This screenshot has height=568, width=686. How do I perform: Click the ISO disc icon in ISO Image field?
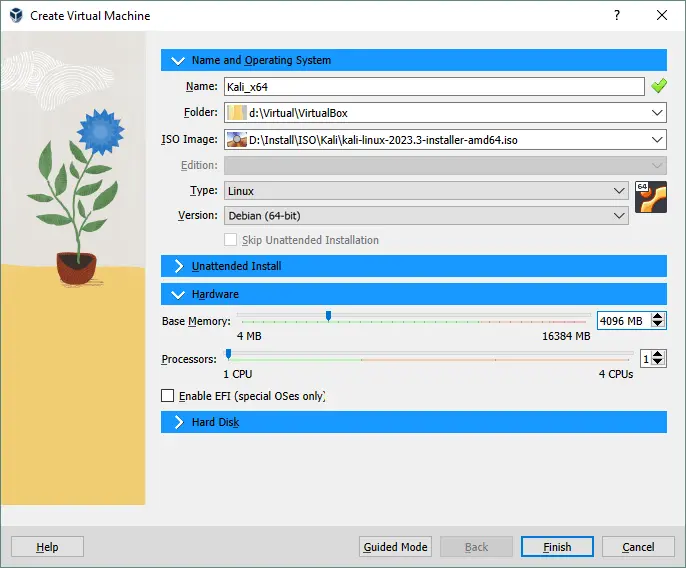point(237,140)
